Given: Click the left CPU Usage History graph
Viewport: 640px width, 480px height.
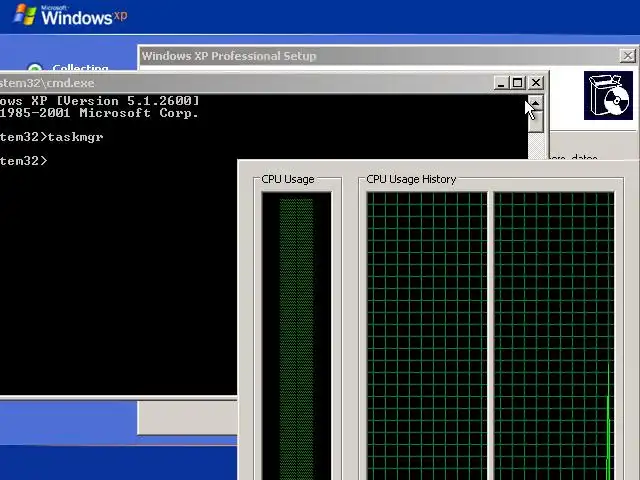Looking at the screenshot, I should click(427, 336).
